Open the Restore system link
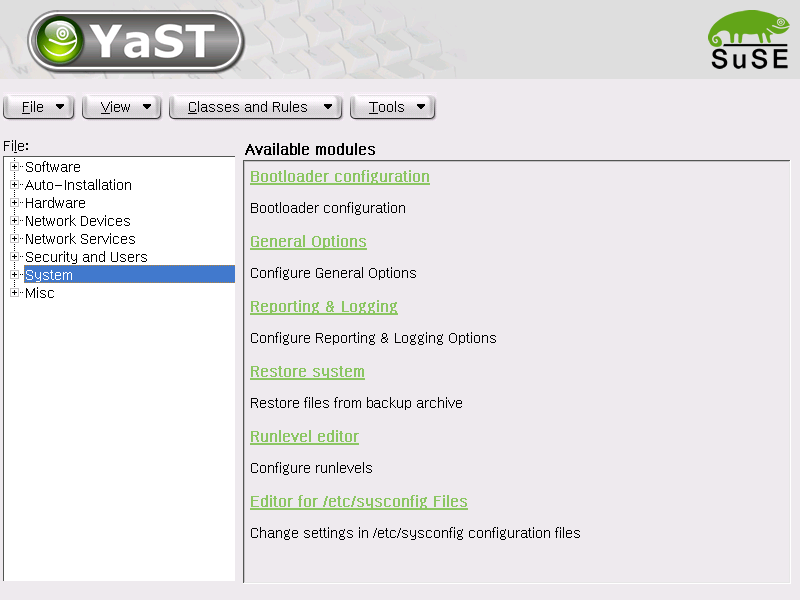Image resolution: width=800 pixels, height=600 pixels. (307, 371)
